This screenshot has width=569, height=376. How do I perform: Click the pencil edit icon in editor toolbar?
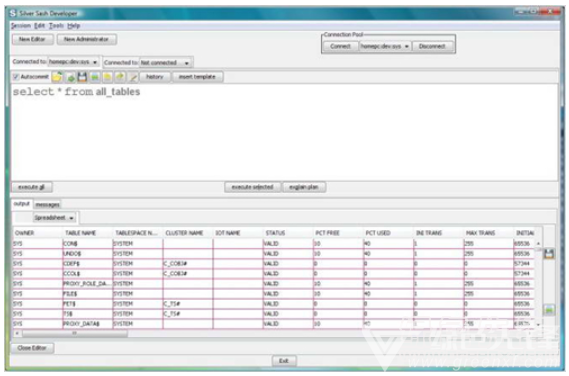pyautogui.click(x=133, y=77)
